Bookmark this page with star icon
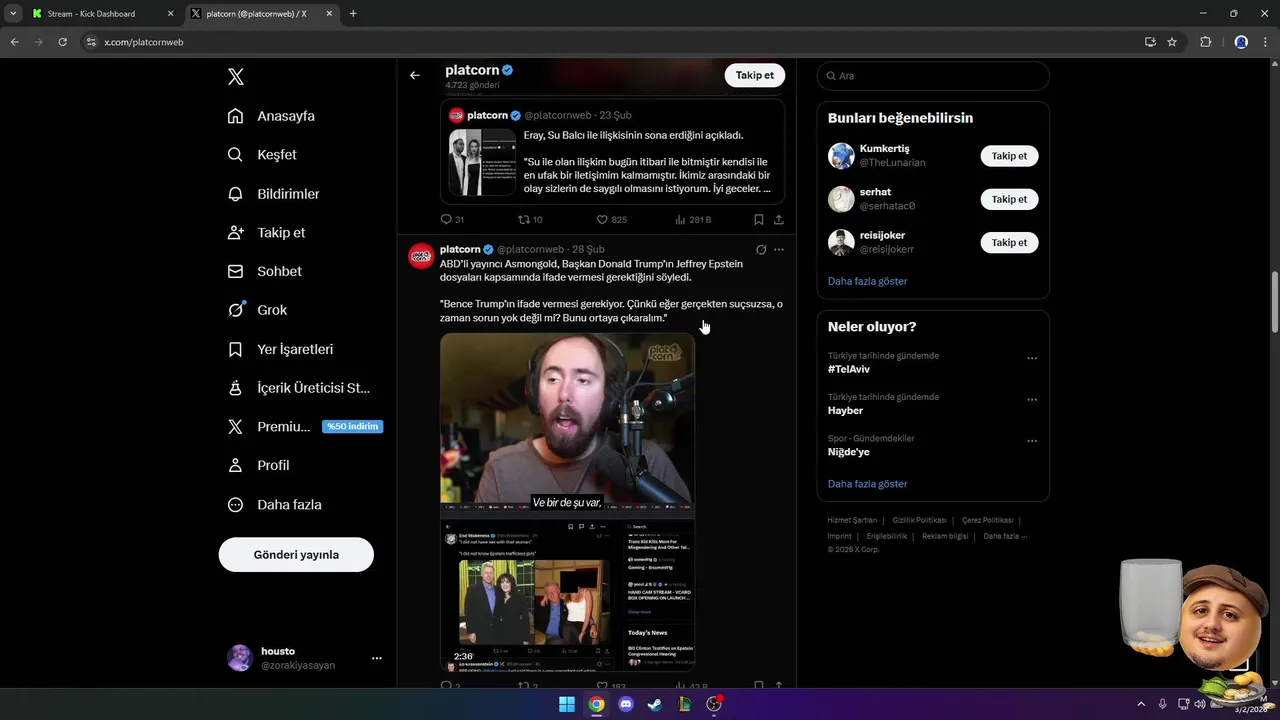 (x=1172, y=42)
